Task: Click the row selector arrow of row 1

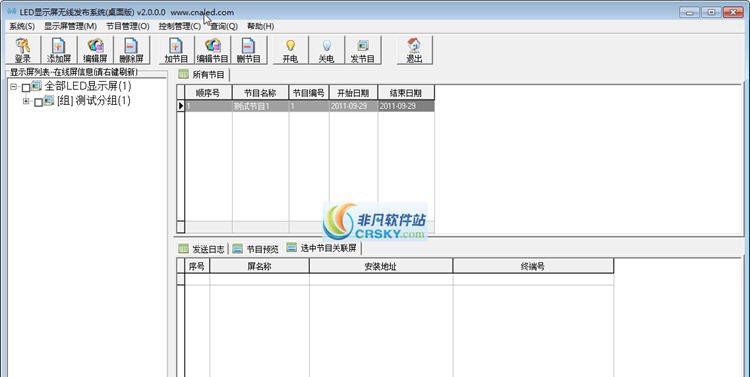Action: [181, 106]
